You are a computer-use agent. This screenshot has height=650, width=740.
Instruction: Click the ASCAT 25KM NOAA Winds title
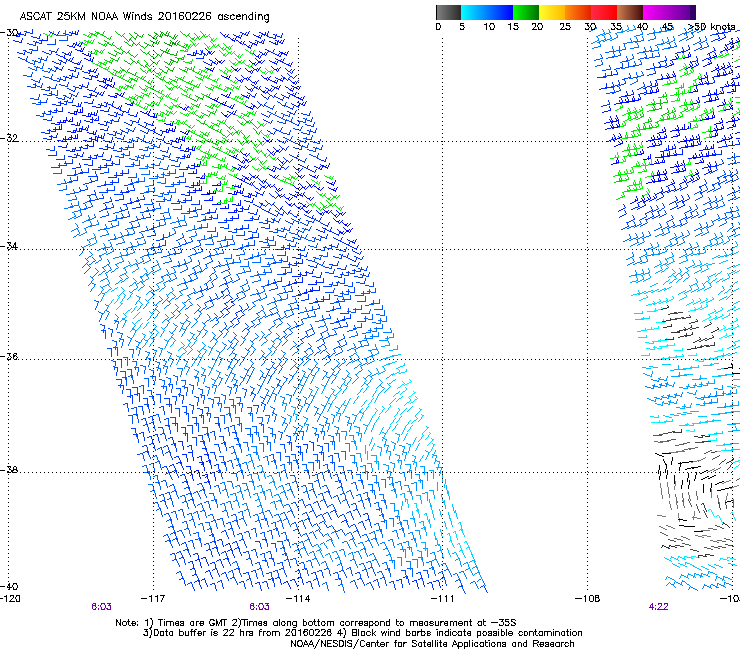pyautogui.click(x=144, y=17)
